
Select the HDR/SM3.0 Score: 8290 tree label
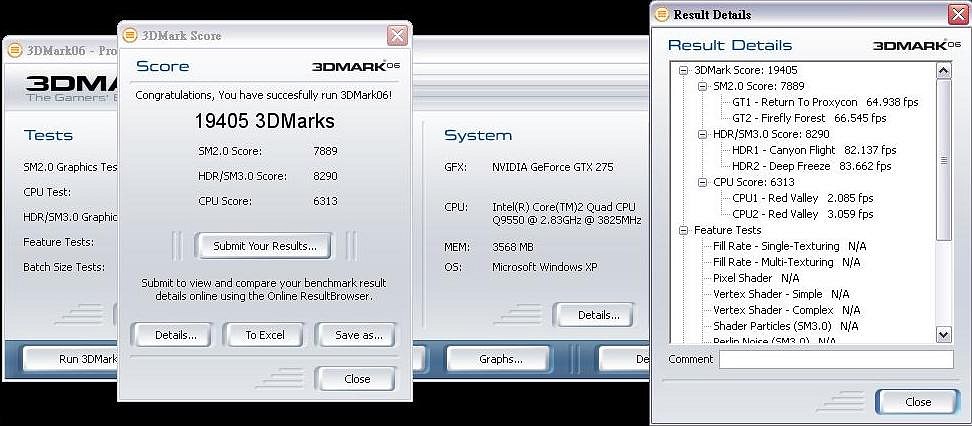(x=771, y=134)
